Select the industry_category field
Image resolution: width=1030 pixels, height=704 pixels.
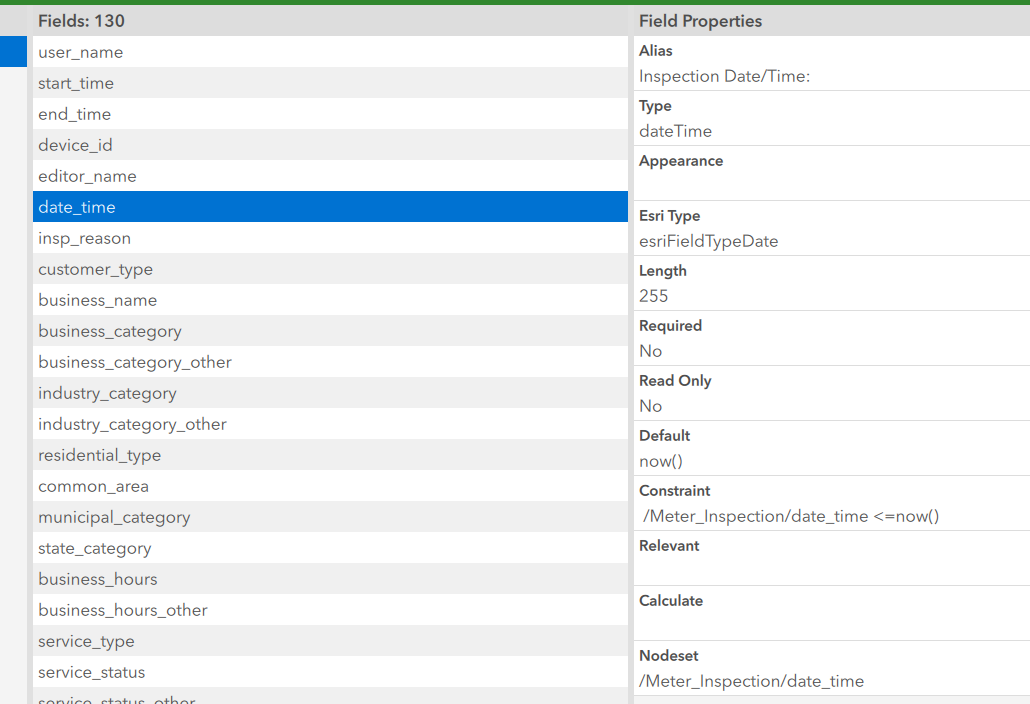[x=105, y=393]
